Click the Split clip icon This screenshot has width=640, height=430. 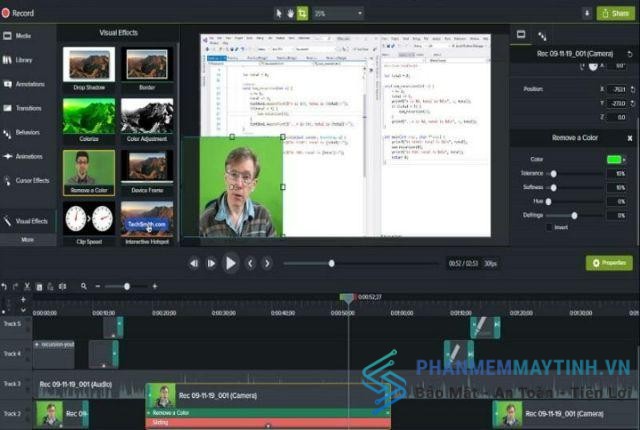(62, 287)
